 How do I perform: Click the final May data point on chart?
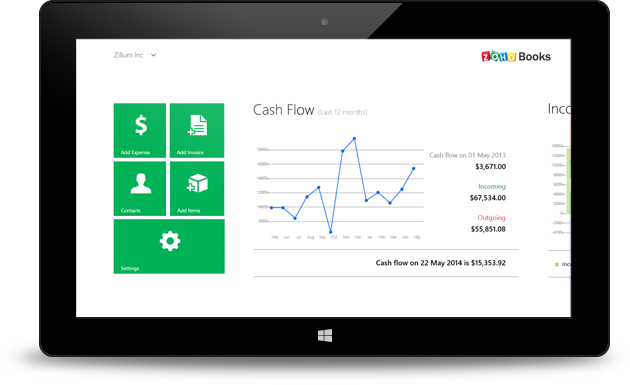coord(413,168)
